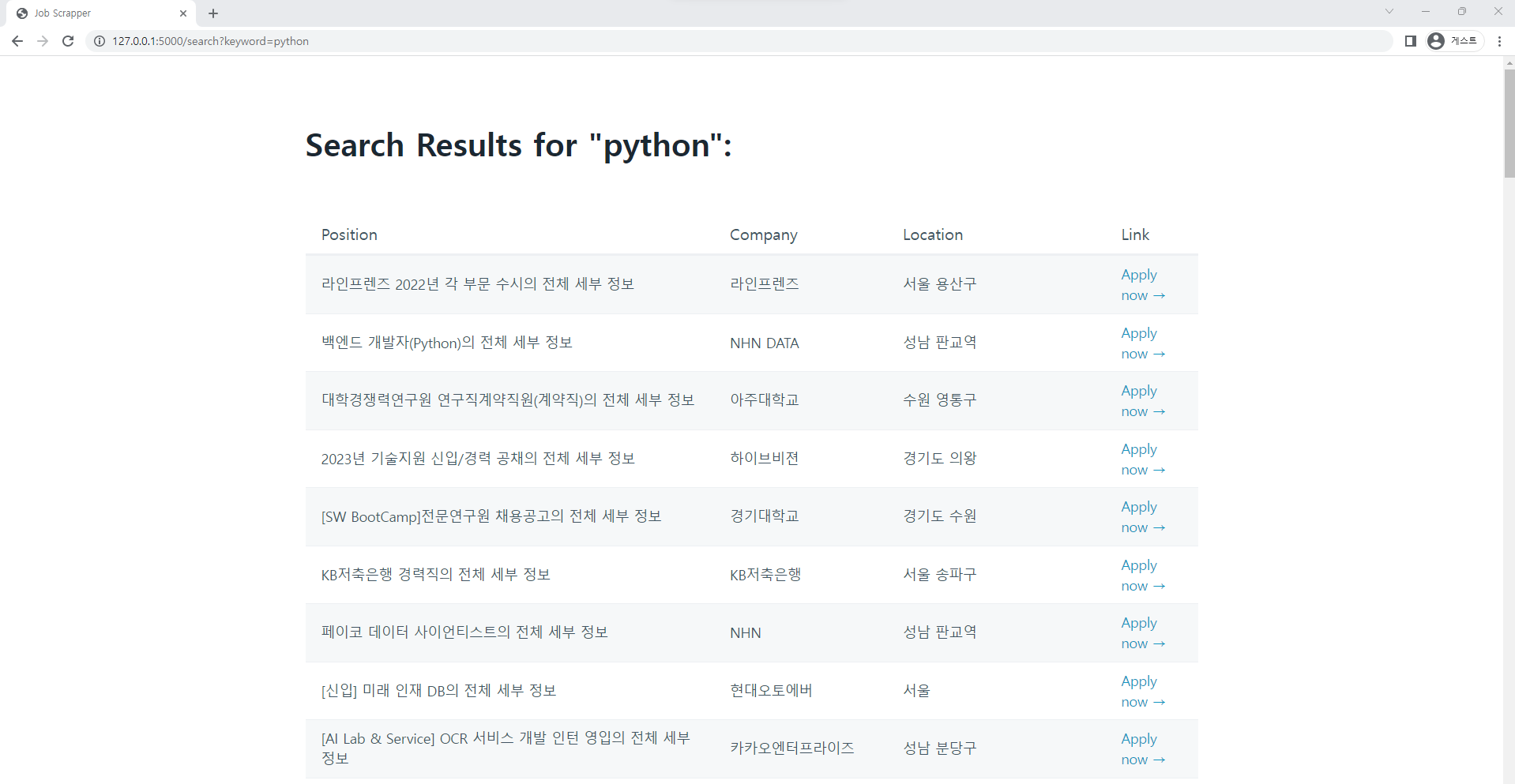Image resolution: width=1515 pixels, height=784 pixels.
Task: Click the vertical scrollbar thumb
Action: click(1509, 123)
